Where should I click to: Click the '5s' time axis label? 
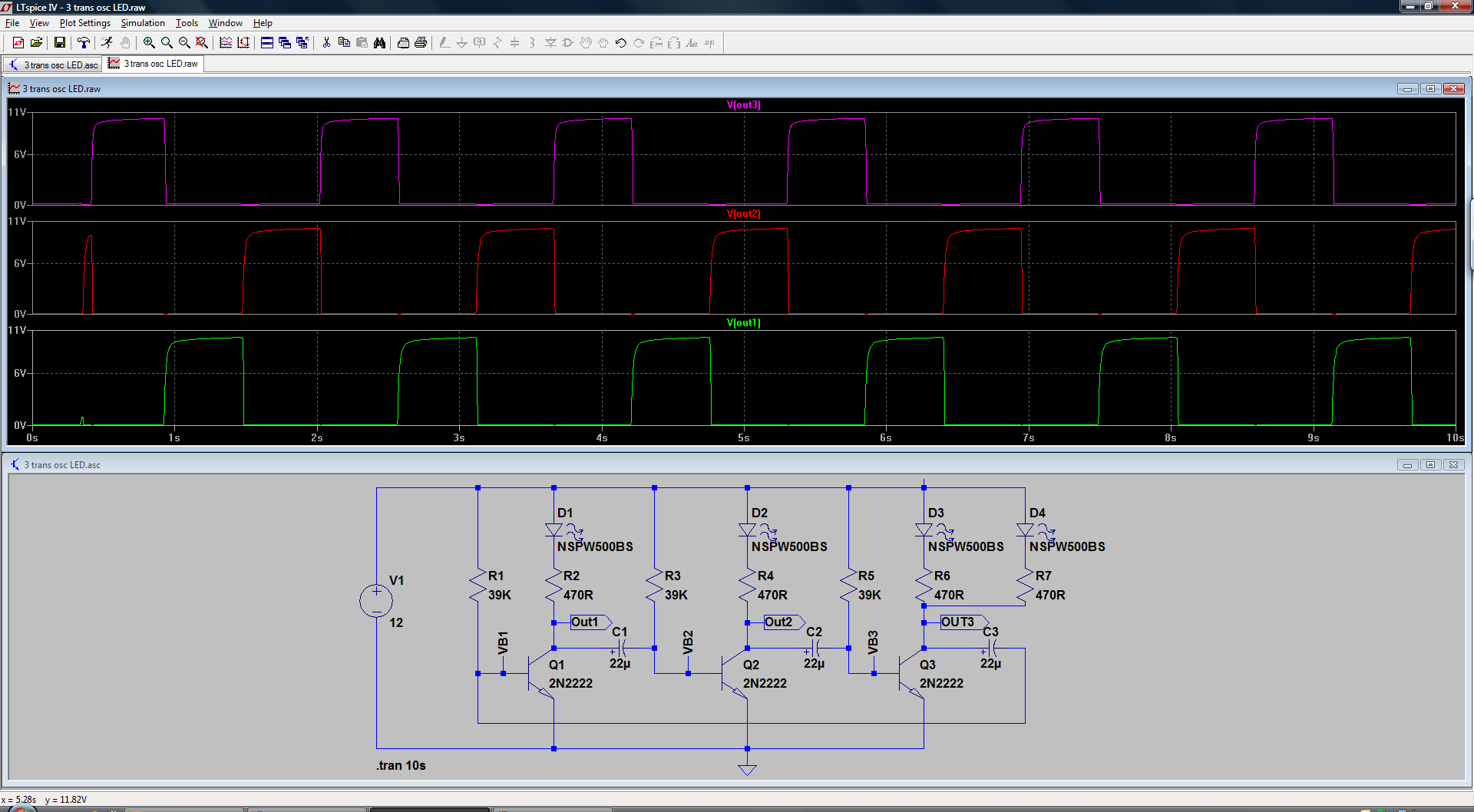pyautogui.click(x=743, y=437)
